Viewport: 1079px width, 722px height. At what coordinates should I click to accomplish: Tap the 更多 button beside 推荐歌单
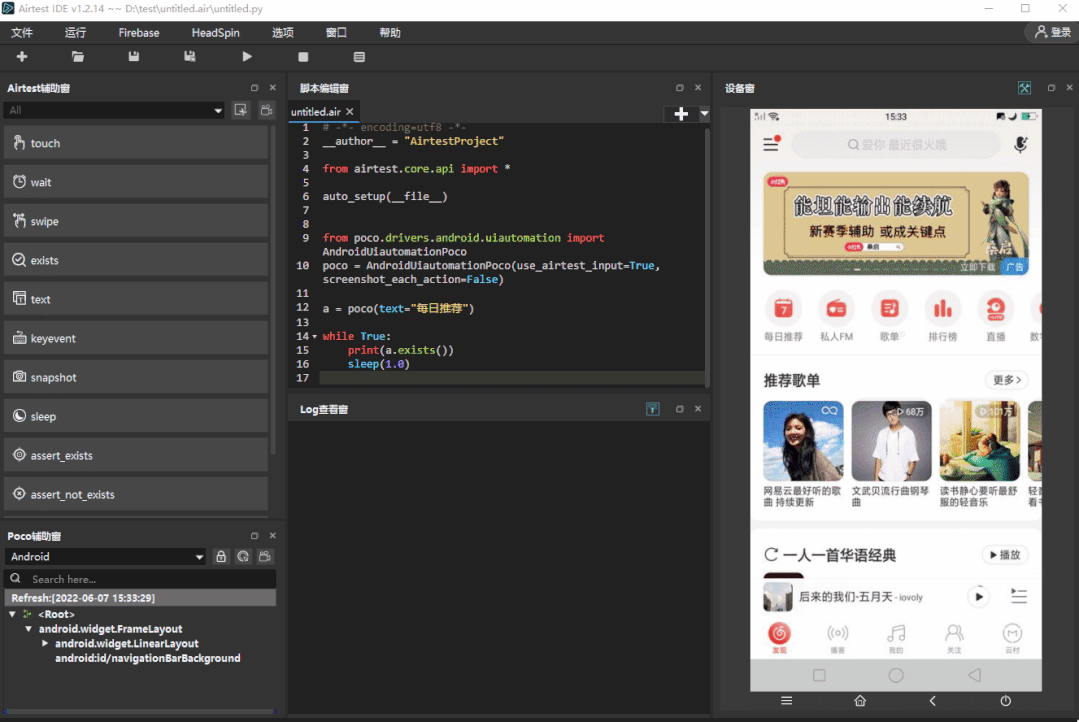click(1006, 380)
